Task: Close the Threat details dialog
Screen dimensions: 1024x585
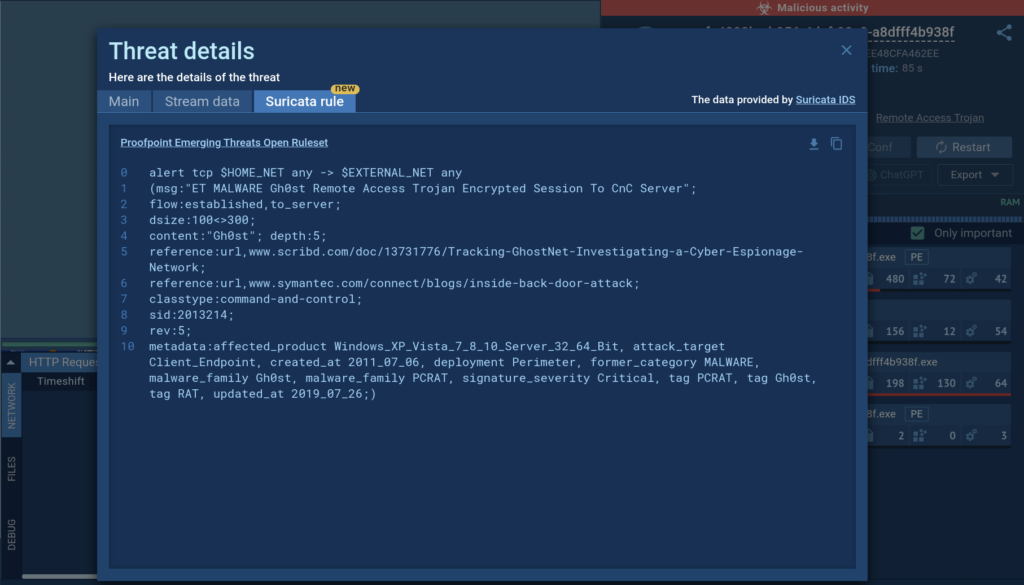Action: 846,50
